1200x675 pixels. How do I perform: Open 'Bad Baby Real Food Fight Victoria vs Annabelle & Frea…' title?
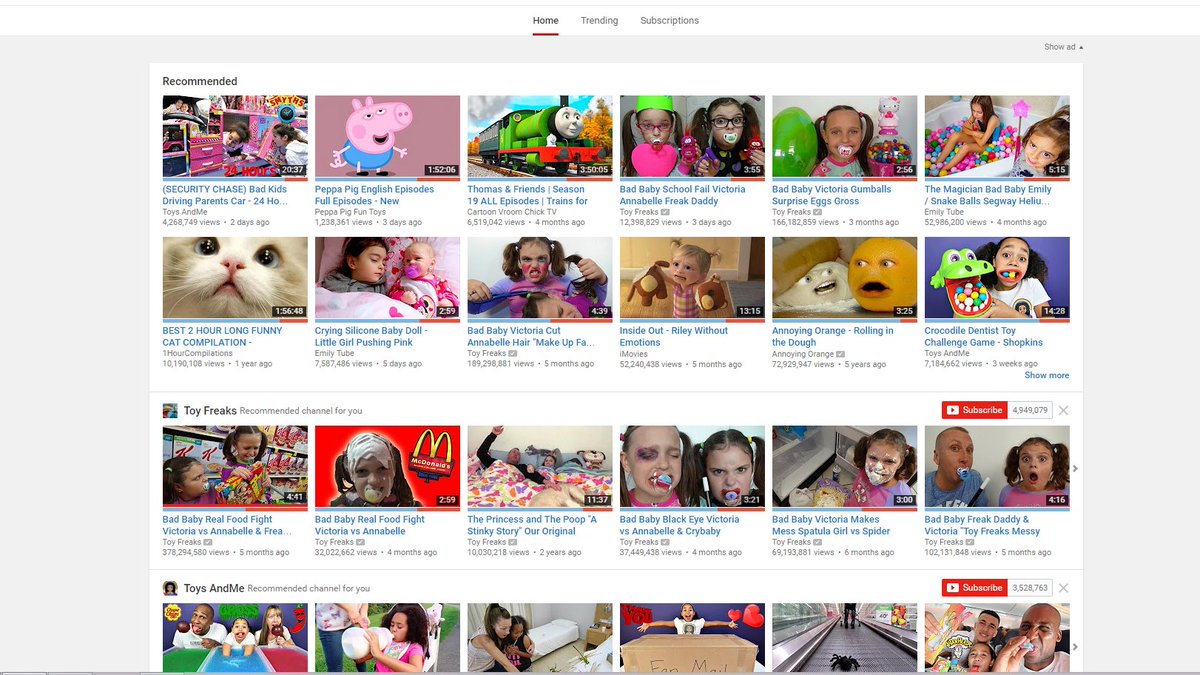click(x=228, y=525)
